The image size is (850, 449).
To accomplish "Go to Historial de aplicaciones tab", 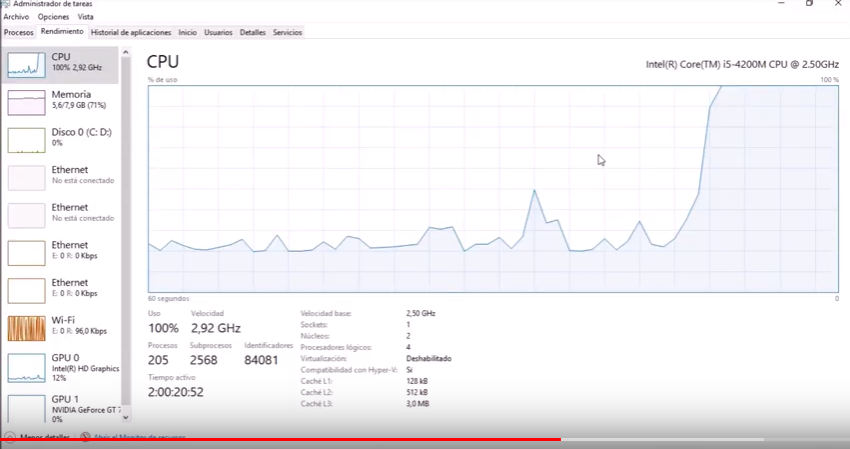I will point(131,32).
